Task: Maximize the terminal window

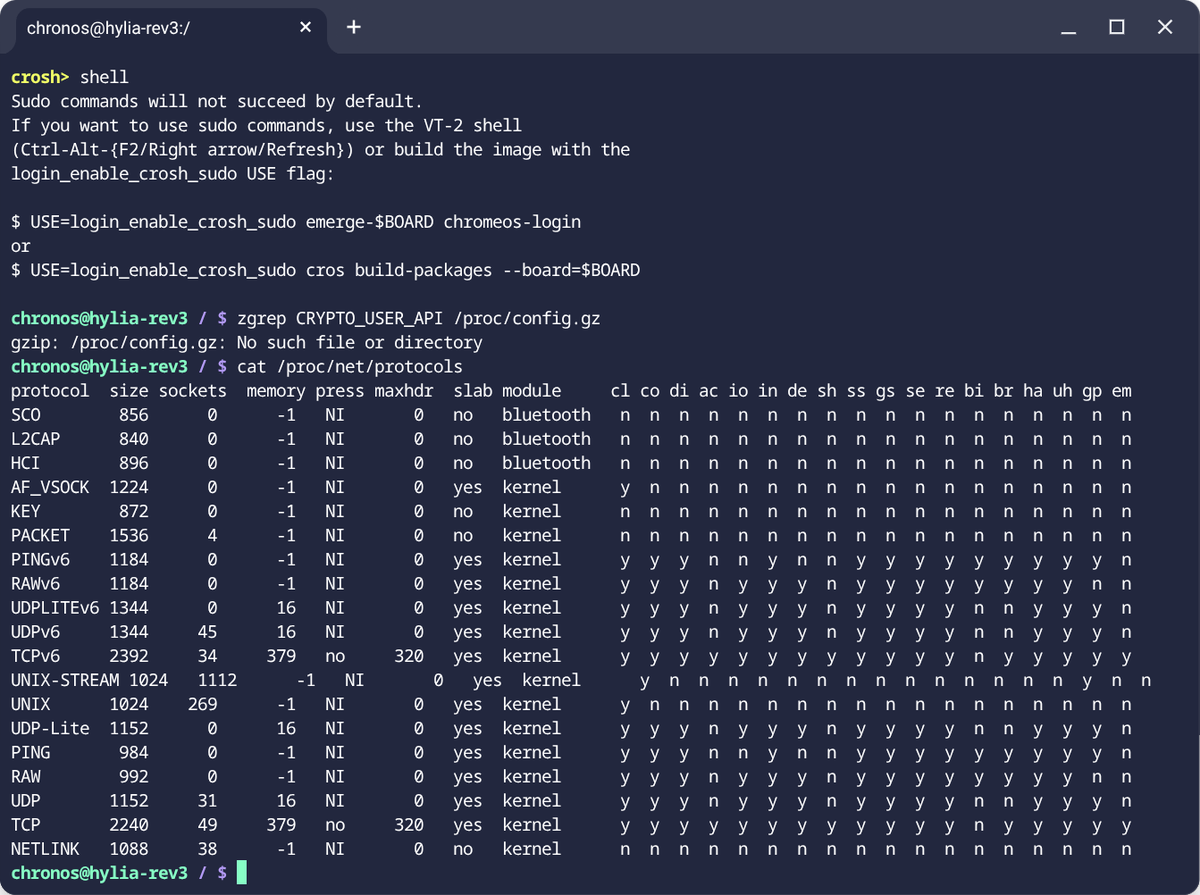Action: (1117, 28)
